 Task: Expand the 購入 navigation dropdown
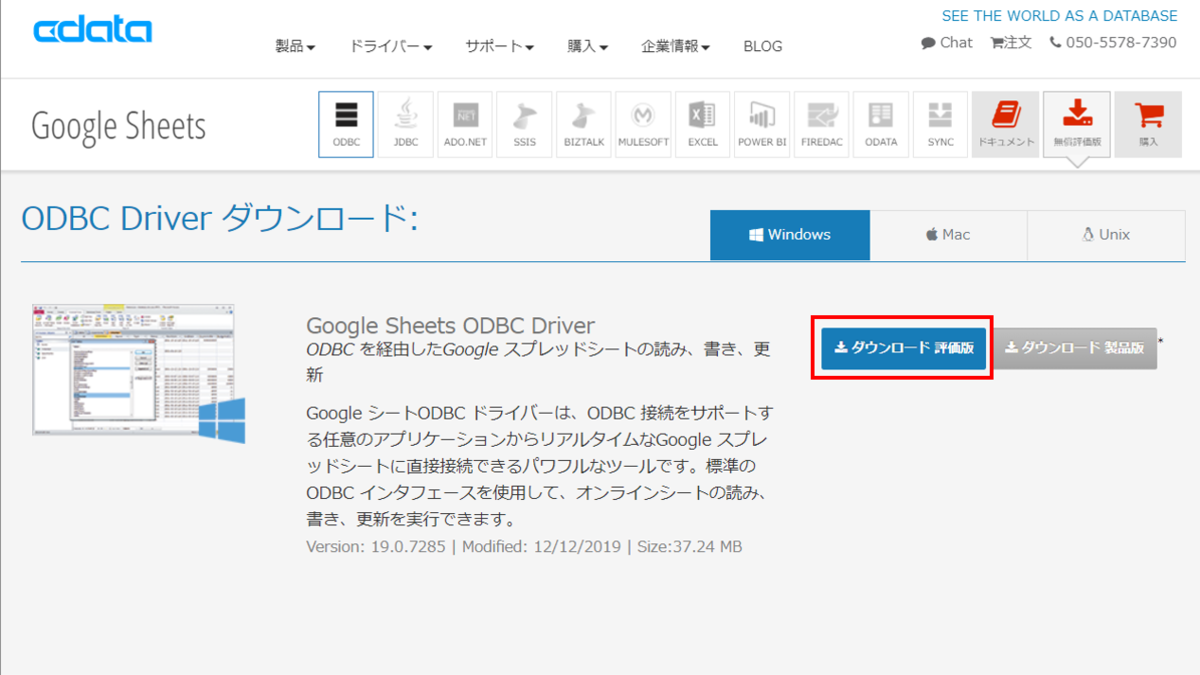point(588,46)
